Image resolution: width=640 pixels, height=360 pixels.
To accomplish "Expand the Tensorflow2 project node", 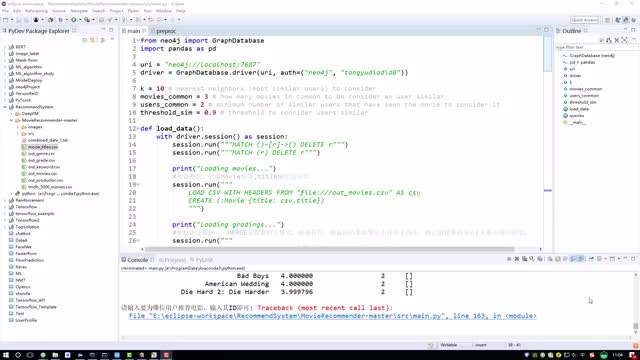I will click(5, 220).
